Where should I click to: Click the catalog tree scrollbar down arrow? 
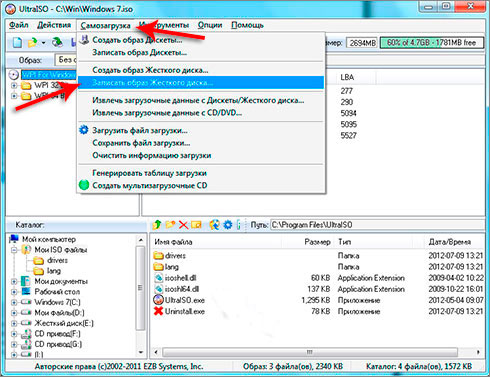tap(141, 352)
